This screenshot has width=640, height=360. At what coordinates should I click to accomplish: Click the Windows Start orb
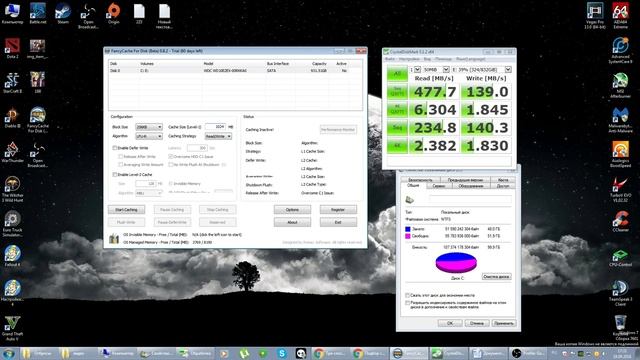(x=9, y=353)
